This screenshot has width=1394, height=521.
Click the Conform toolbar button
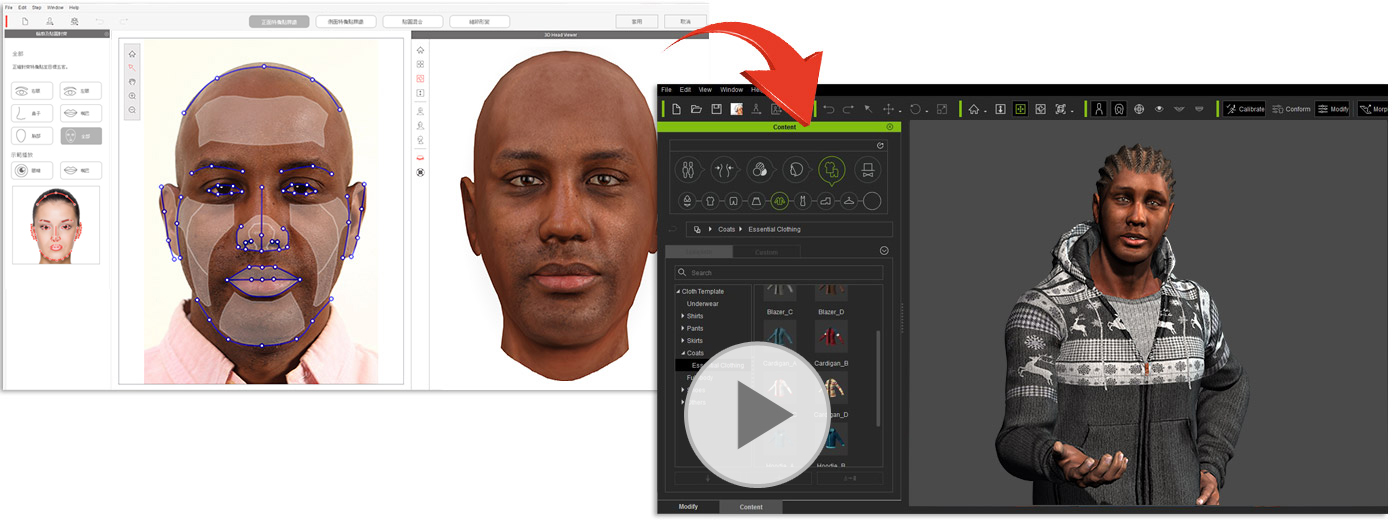click(x=1291, y=109)
